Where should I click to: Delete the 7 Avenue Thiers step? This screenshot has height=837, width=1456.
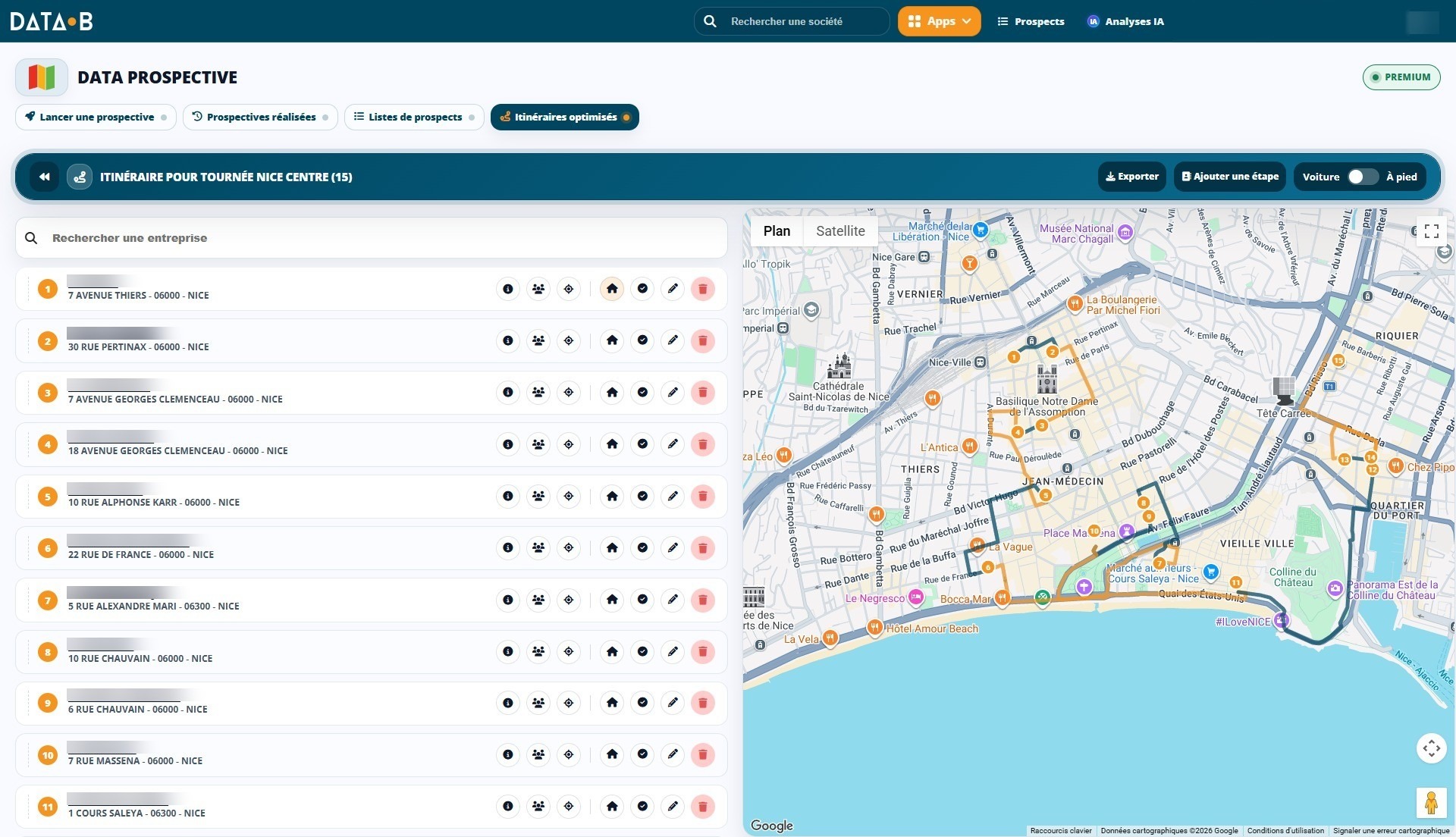pos(703,289)
